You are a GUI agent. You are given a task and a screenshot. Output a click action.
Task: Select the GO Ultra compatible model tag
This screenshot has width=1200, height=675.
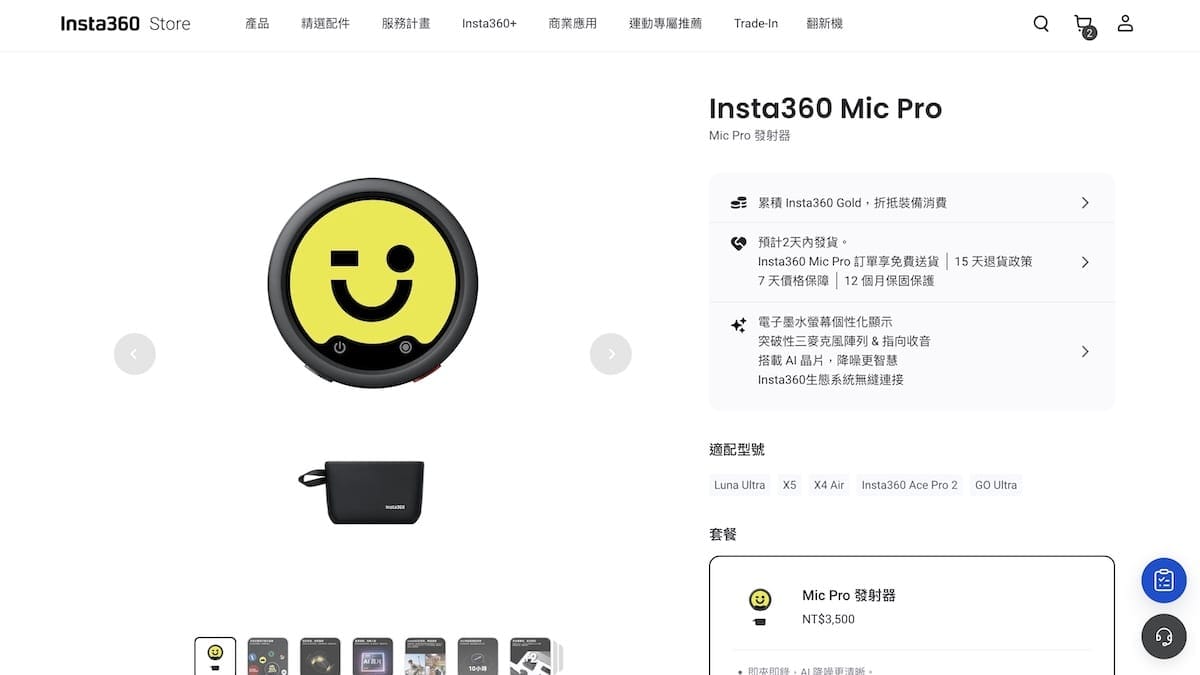pyautogui.click(x=996, y=485)
